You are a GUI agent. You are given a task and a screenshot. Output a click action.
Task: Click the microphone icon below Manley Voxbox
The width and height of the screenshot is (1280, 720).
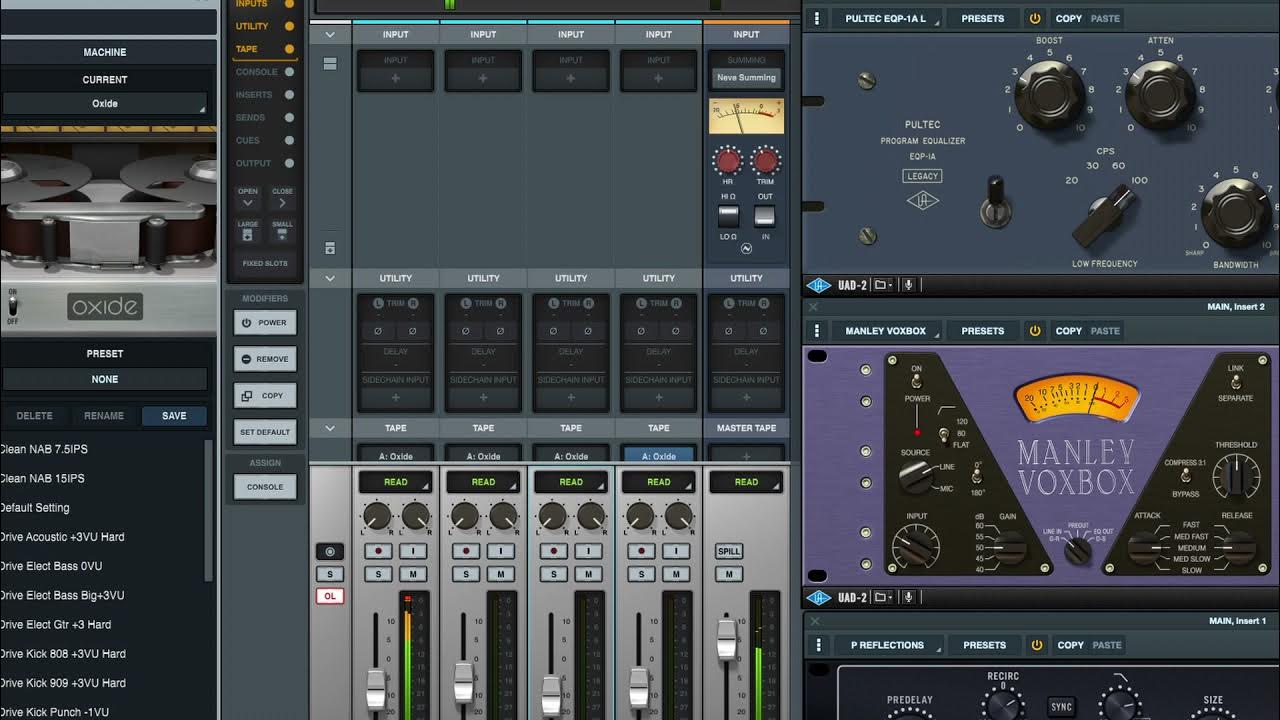(x=908, y=597)
